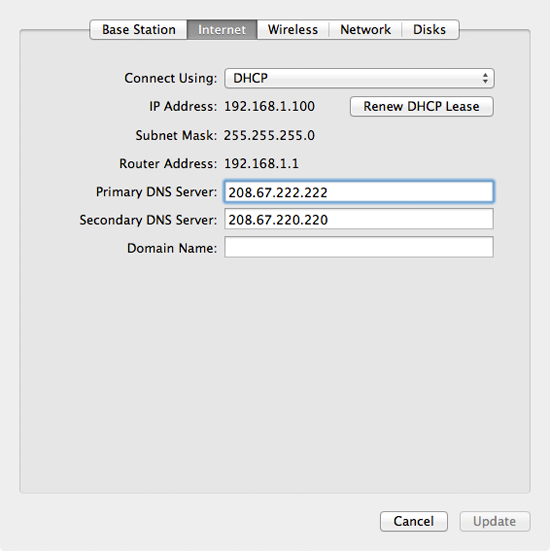Click the IP Address label
Viewport: 550px width, 551px height.
tap(183, 106)
